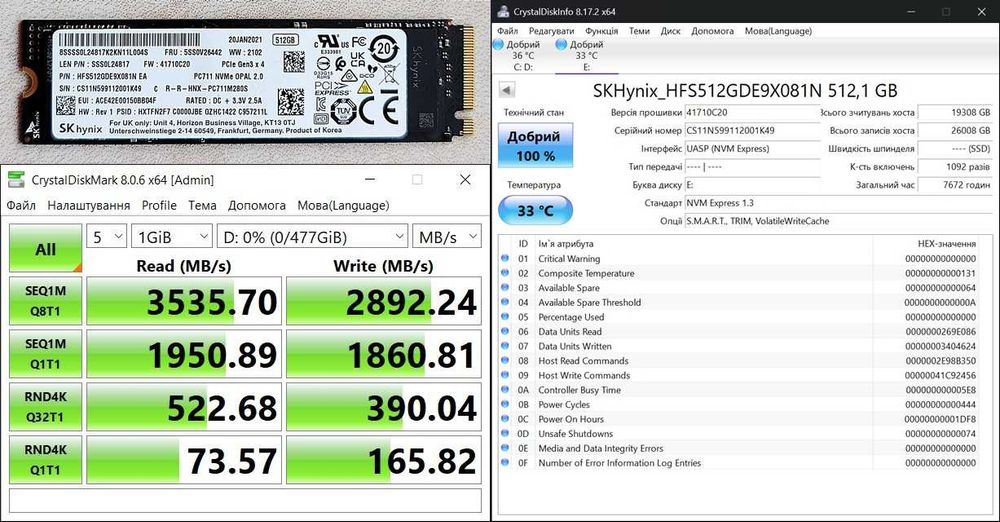Click status dot of Unsafe Shutdowns row
Image resolution: width=1000 pixels, height=522 pixels.
pos(505,434)
